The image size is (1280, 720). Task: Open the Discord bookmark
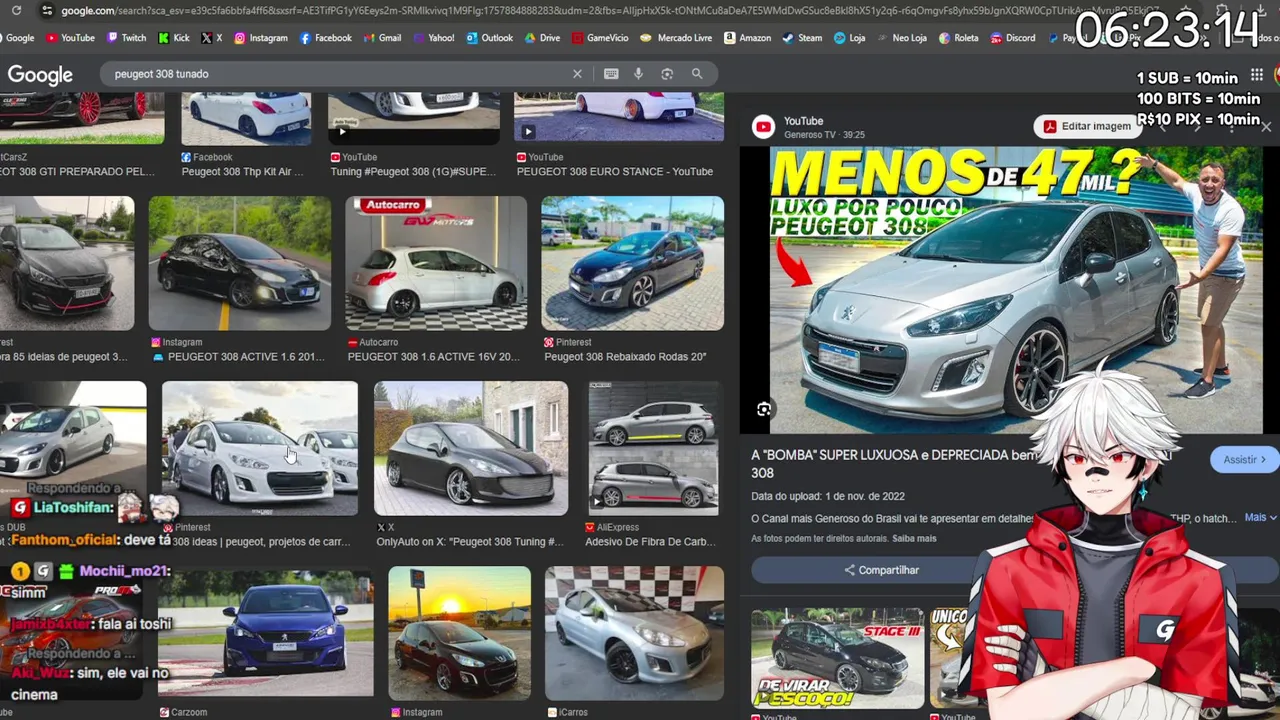tap(1012, 38)
